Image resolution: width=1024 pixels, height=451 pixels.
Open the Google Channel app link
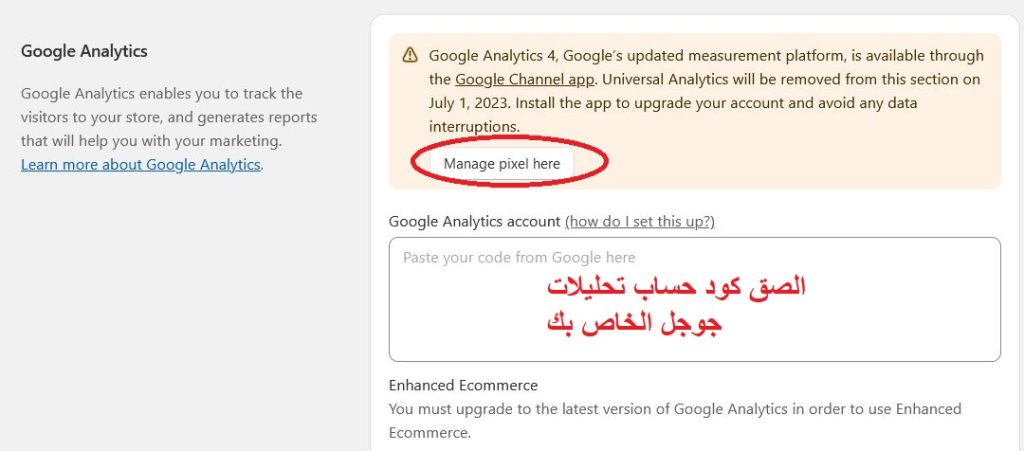click(x=525, y=80)
